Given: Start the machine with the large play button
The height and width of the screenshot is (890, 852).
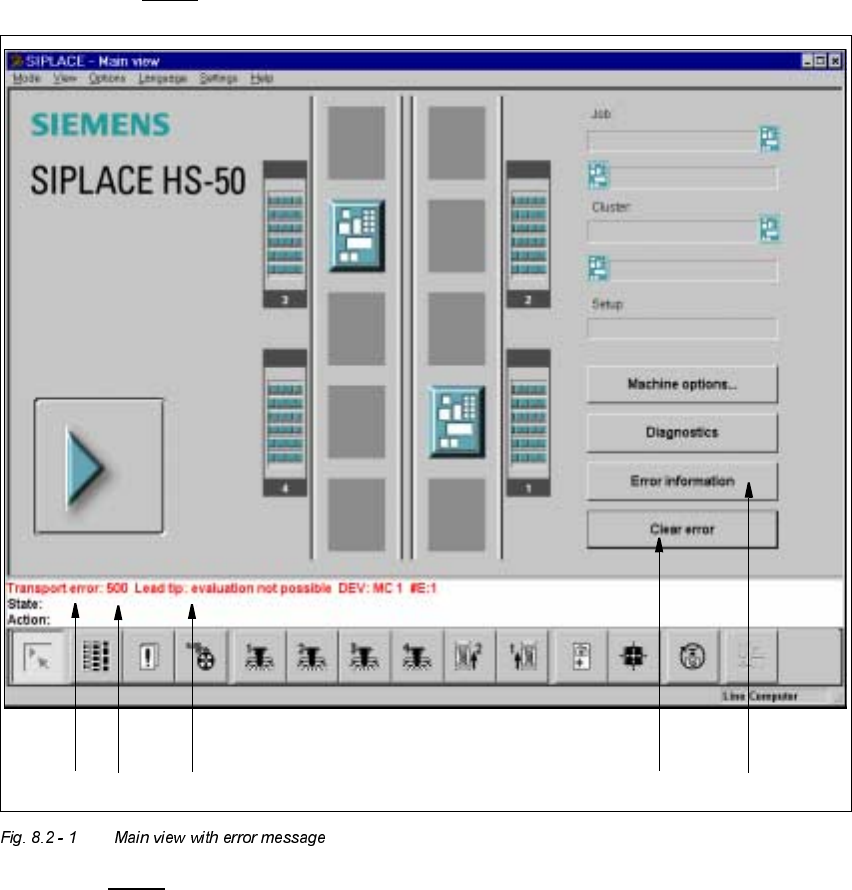Looking at the screenshot, I should tap(99, 466).
